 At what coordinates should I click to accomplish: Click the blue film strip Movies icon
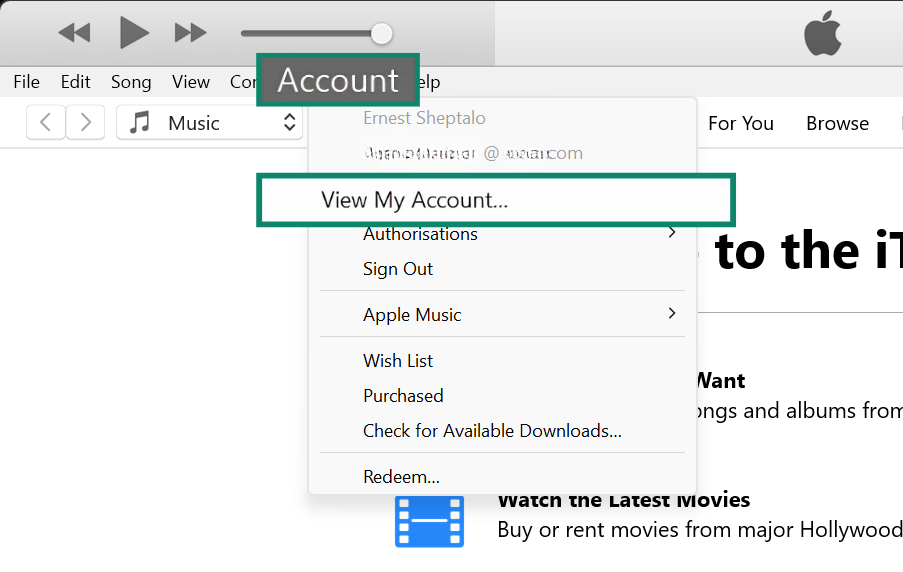(x=429, y=521)
